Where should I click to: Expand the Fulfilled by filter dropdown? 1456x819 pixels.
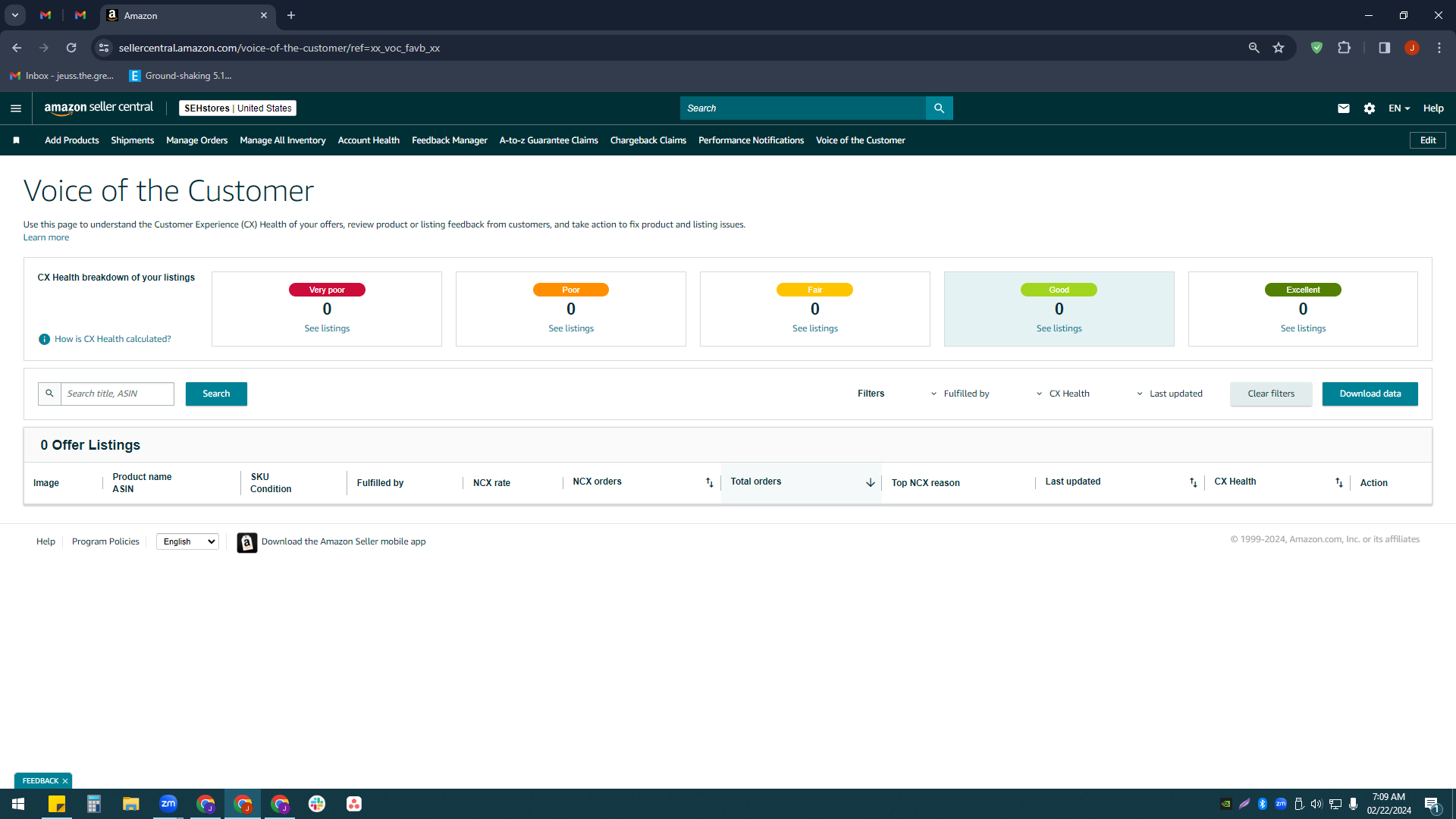(x=960, y=394)
